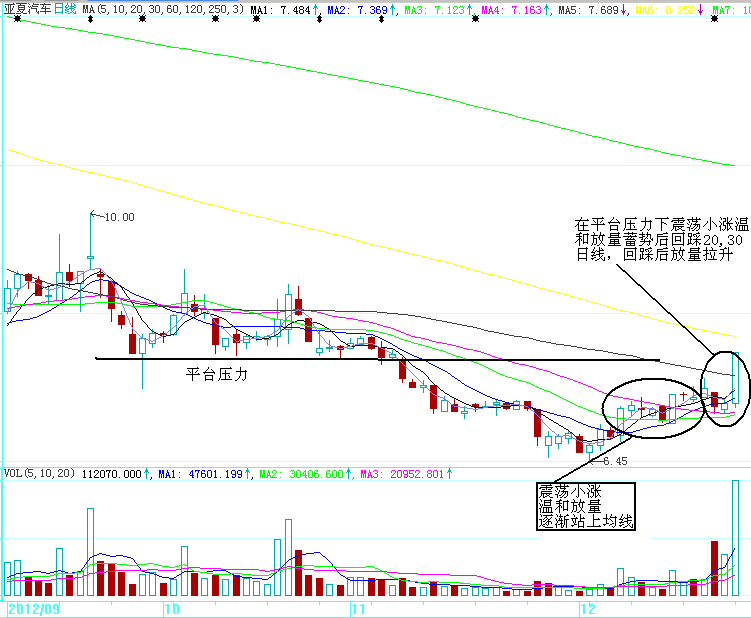The height and width of the screenshot is (618, 751).
Task: Click the down arrow next to MA5 7.689
Action: click(x=625, y=9)
